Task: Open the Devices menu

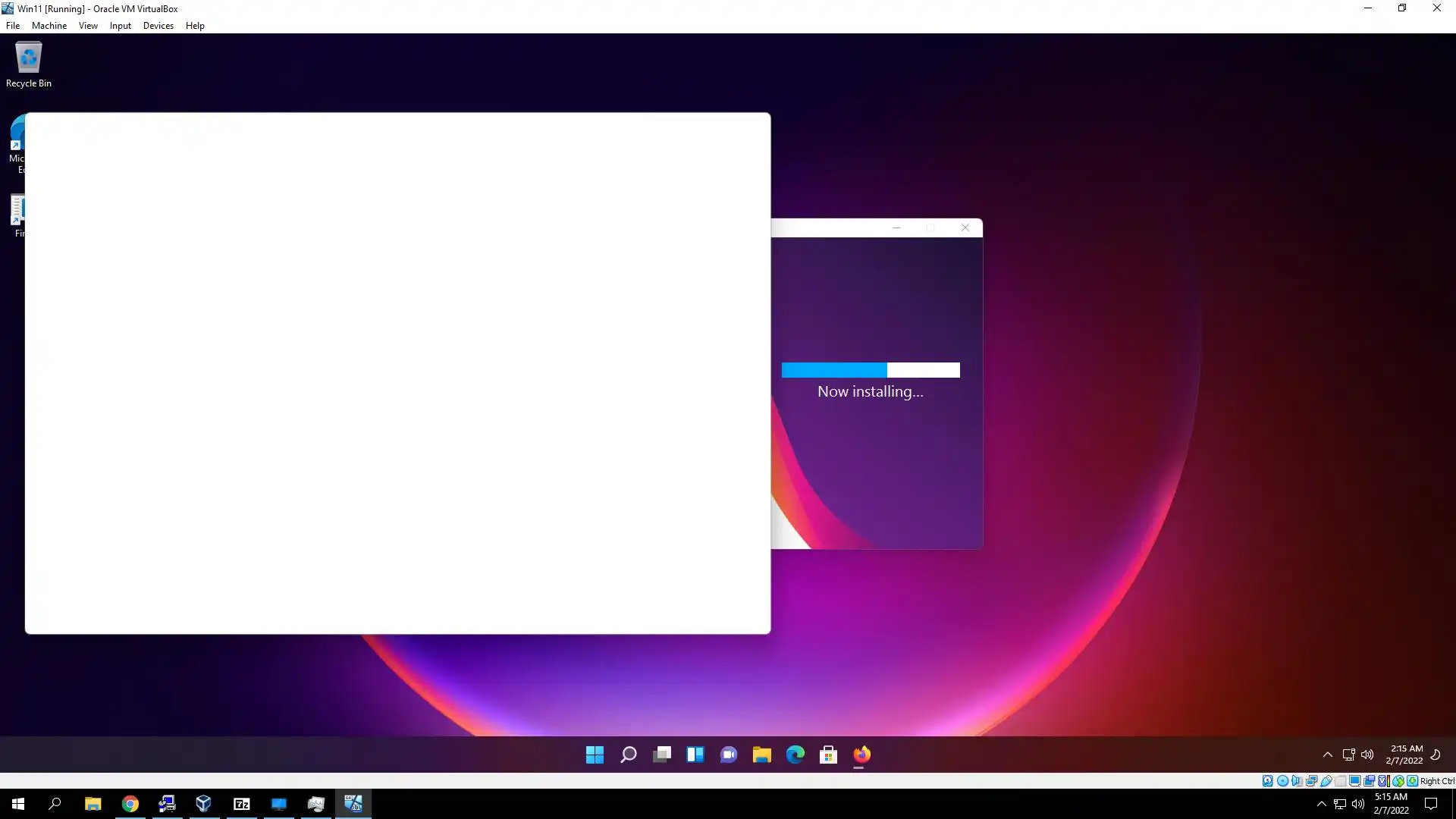Action: point(158,25)
